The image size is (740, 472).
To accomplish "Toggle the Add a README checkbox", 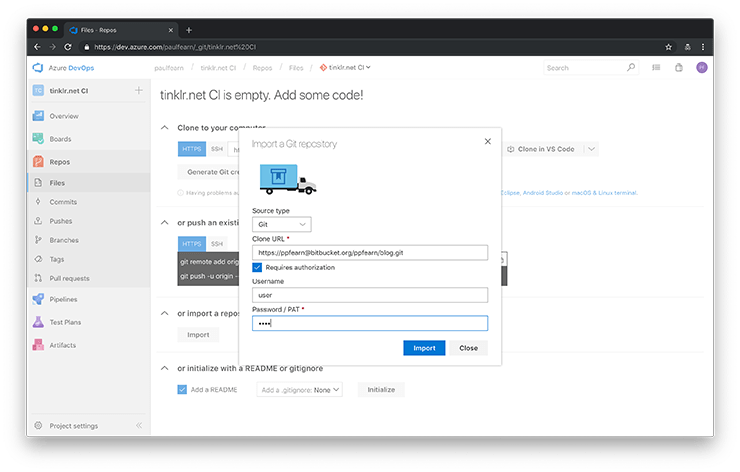I will [x=182, y=389].
